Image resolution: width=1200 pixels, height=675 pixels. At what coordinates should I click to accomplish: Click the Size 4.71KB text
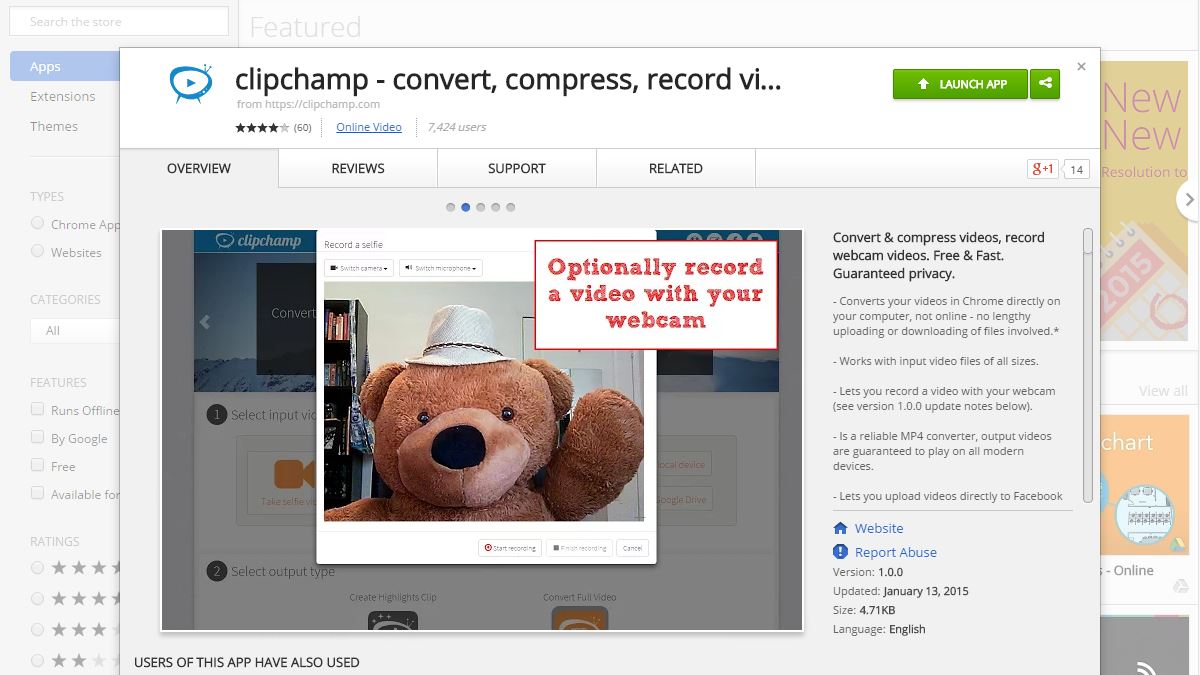tap(864, 610)
